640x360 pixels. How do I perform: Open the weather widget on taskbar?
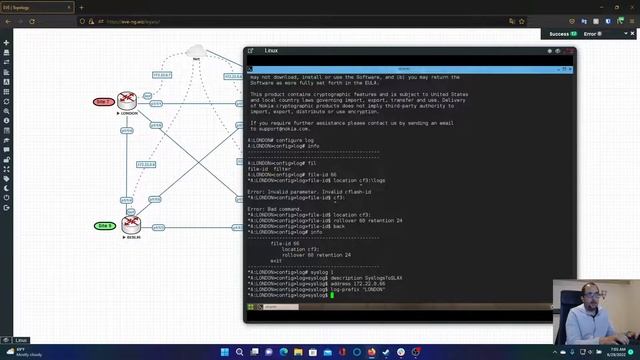coord(24,352)
